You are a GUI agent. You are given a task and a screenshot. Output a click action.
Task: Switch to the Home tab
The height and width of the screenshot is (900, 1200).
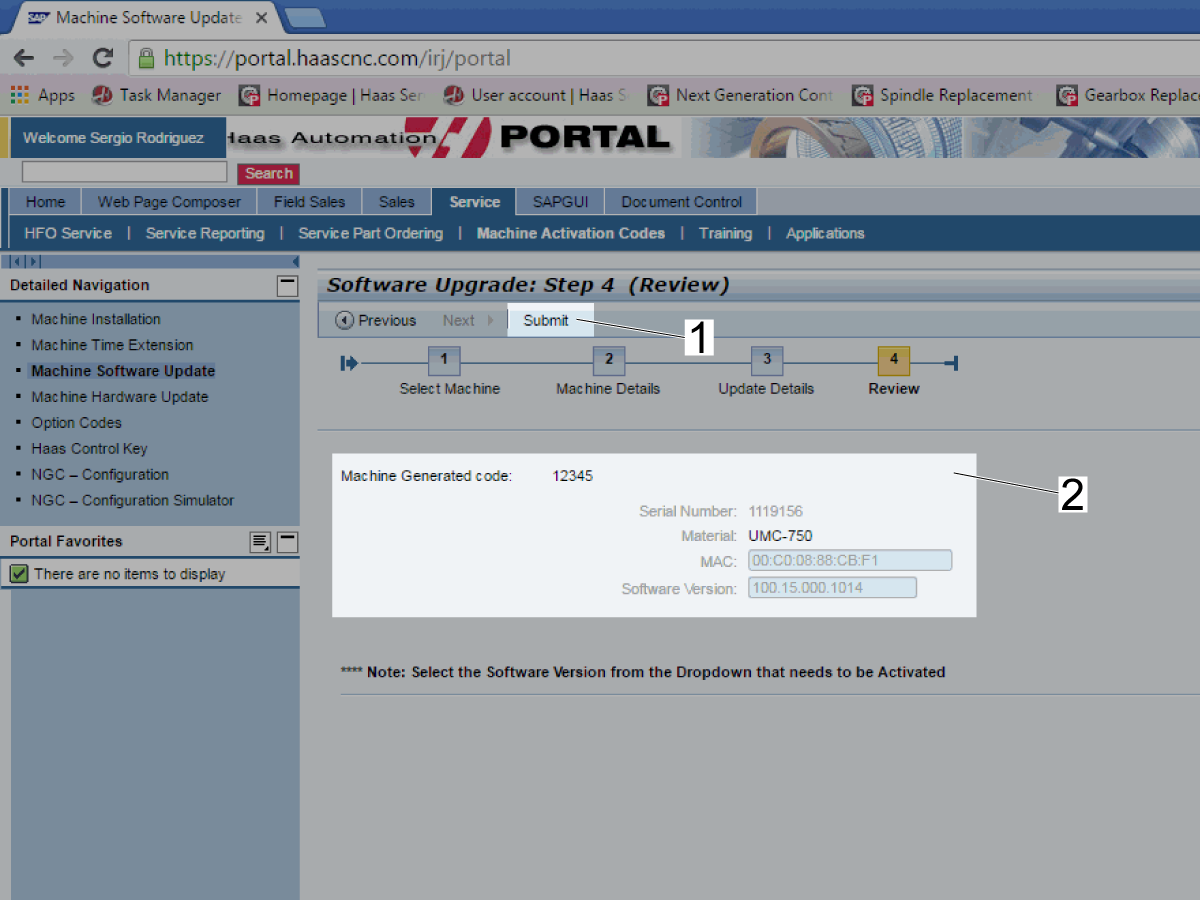point(45,202)
